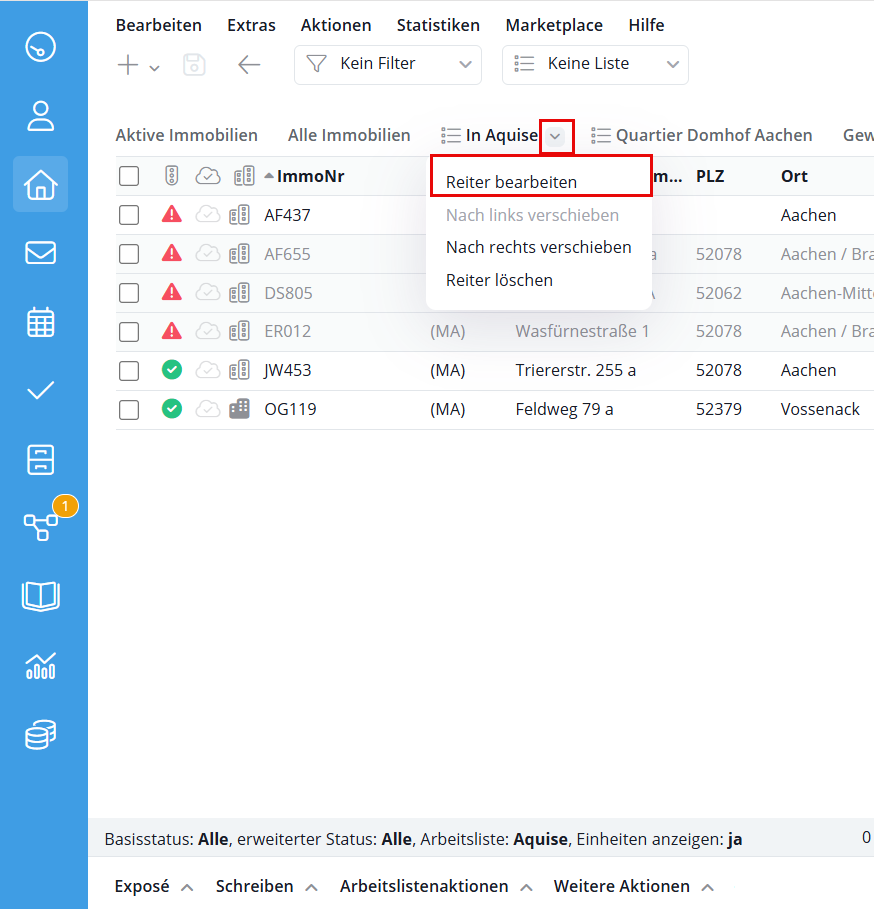
Task: Open the Bearbeiten menu
Action: [x=159, y=26]
